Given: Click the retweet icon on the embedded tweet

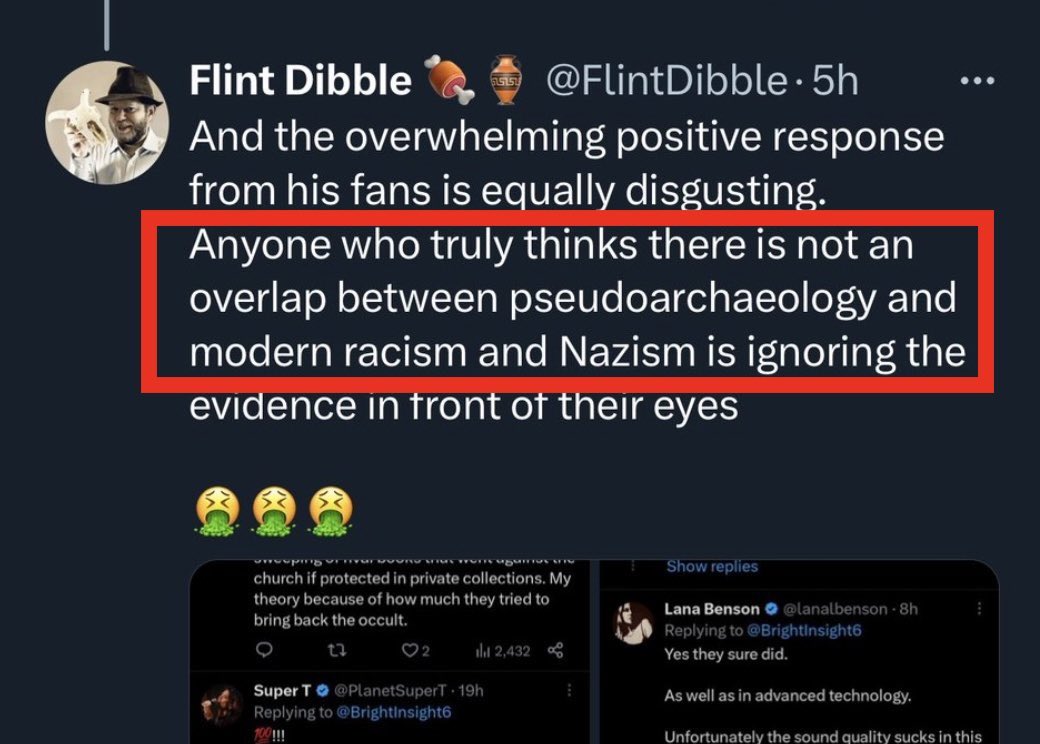Looking at the screenshot, I should pos(336,650).
